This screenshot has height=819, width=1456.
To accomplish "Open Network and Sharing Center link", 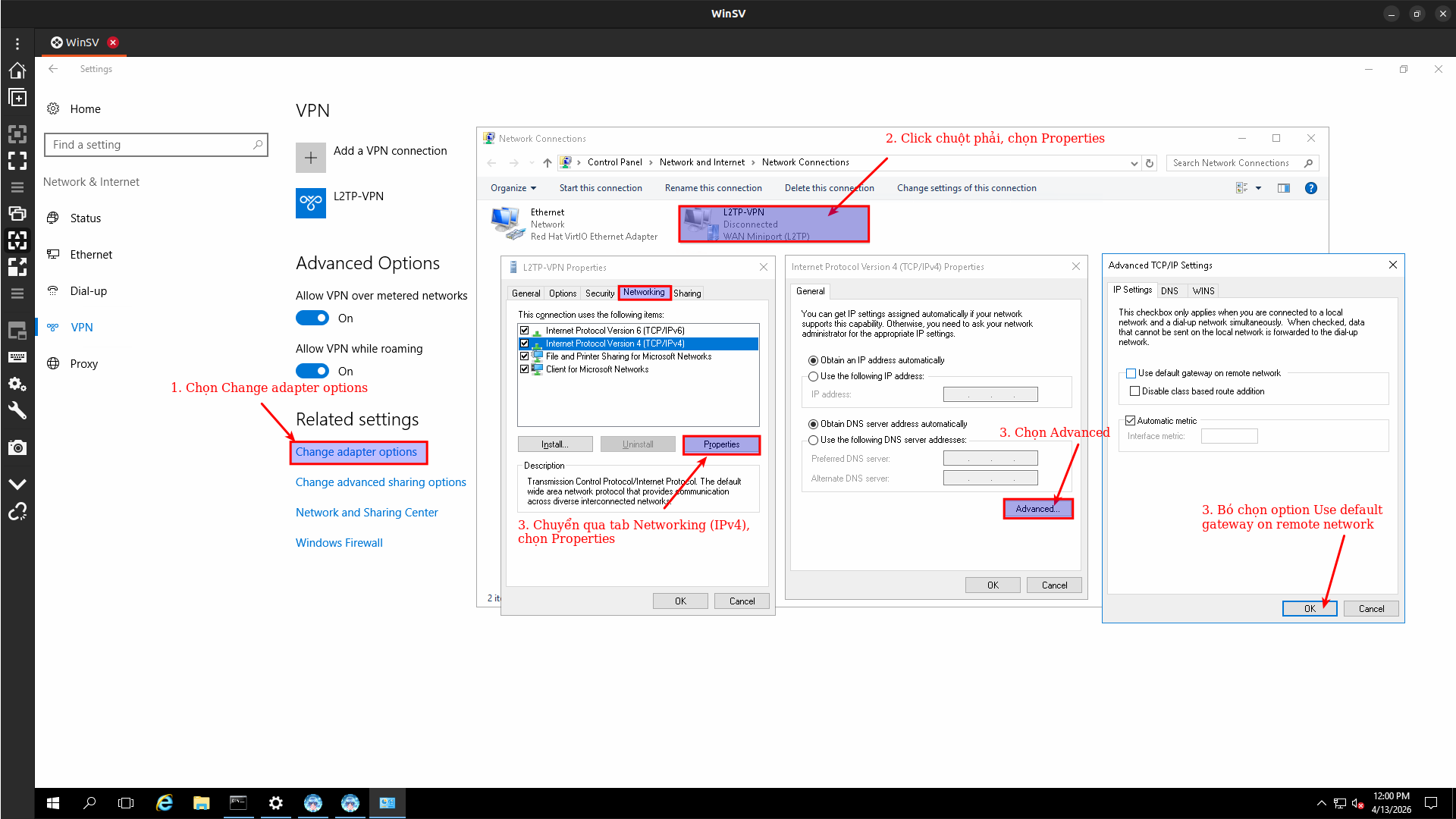I will pos(367,513).
